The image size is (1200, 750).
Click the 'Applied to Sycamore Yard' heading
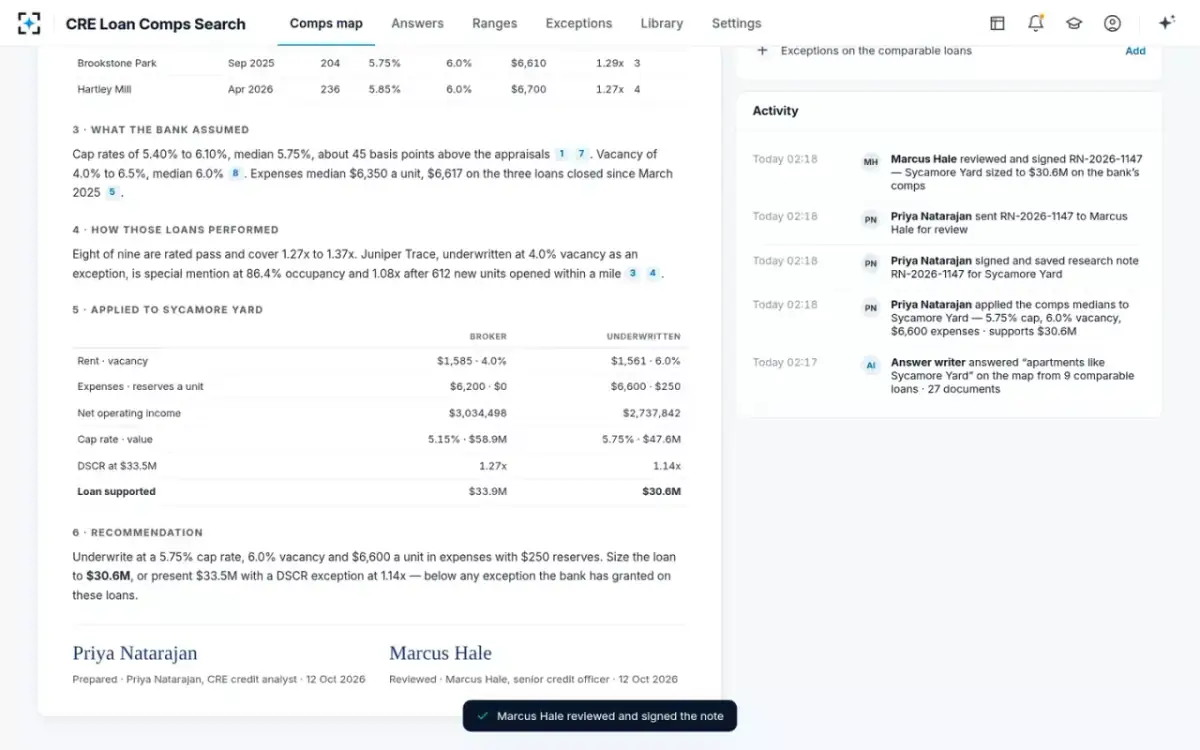pyautogui.click(x=167, y=310)
